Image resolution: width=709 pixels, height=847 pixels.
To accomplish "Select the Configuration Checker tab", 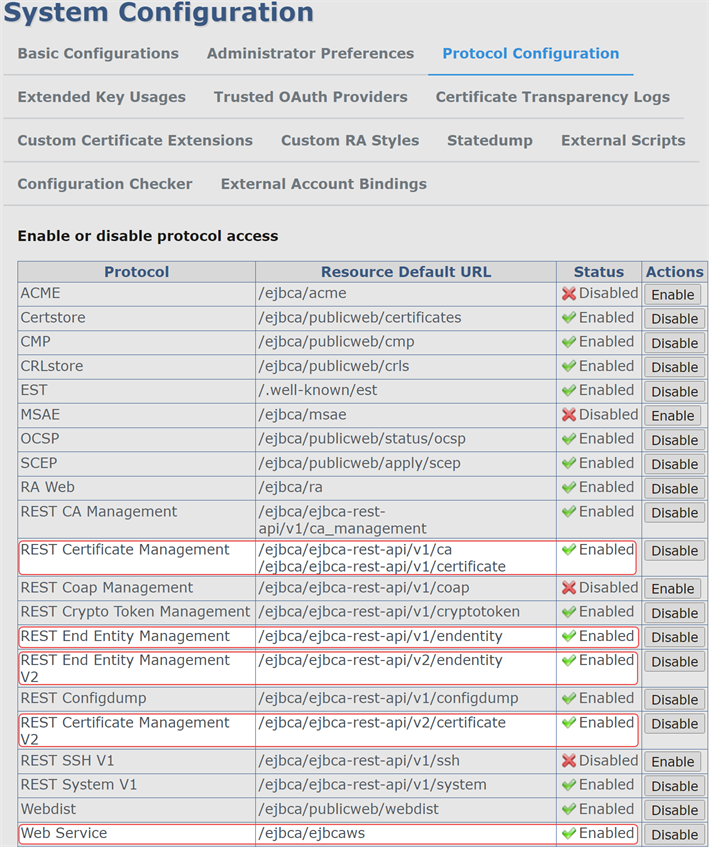I will tap(105, 184).
